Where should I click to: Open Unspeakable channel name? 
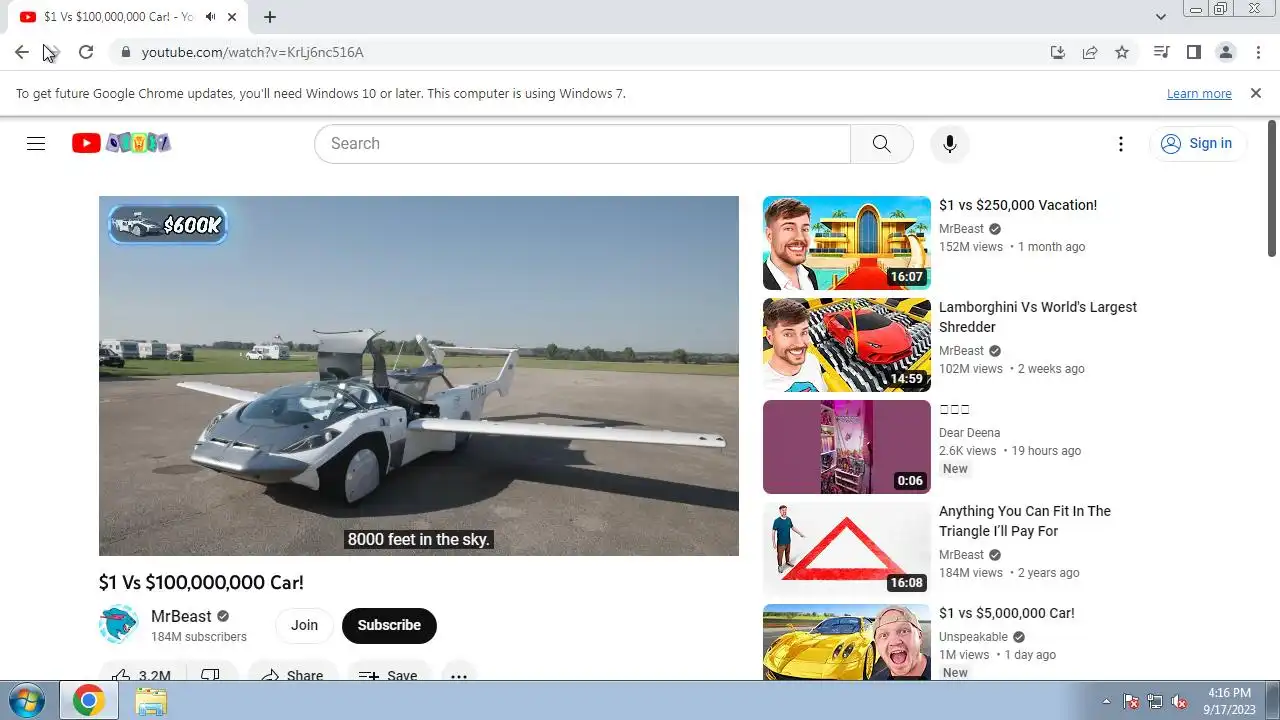coord(973,637)
